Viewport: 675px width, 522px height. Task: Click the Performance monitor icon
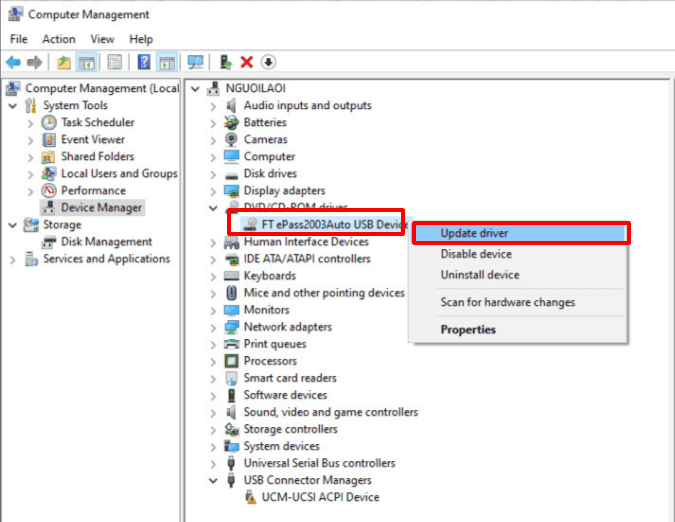pos(49,191)
